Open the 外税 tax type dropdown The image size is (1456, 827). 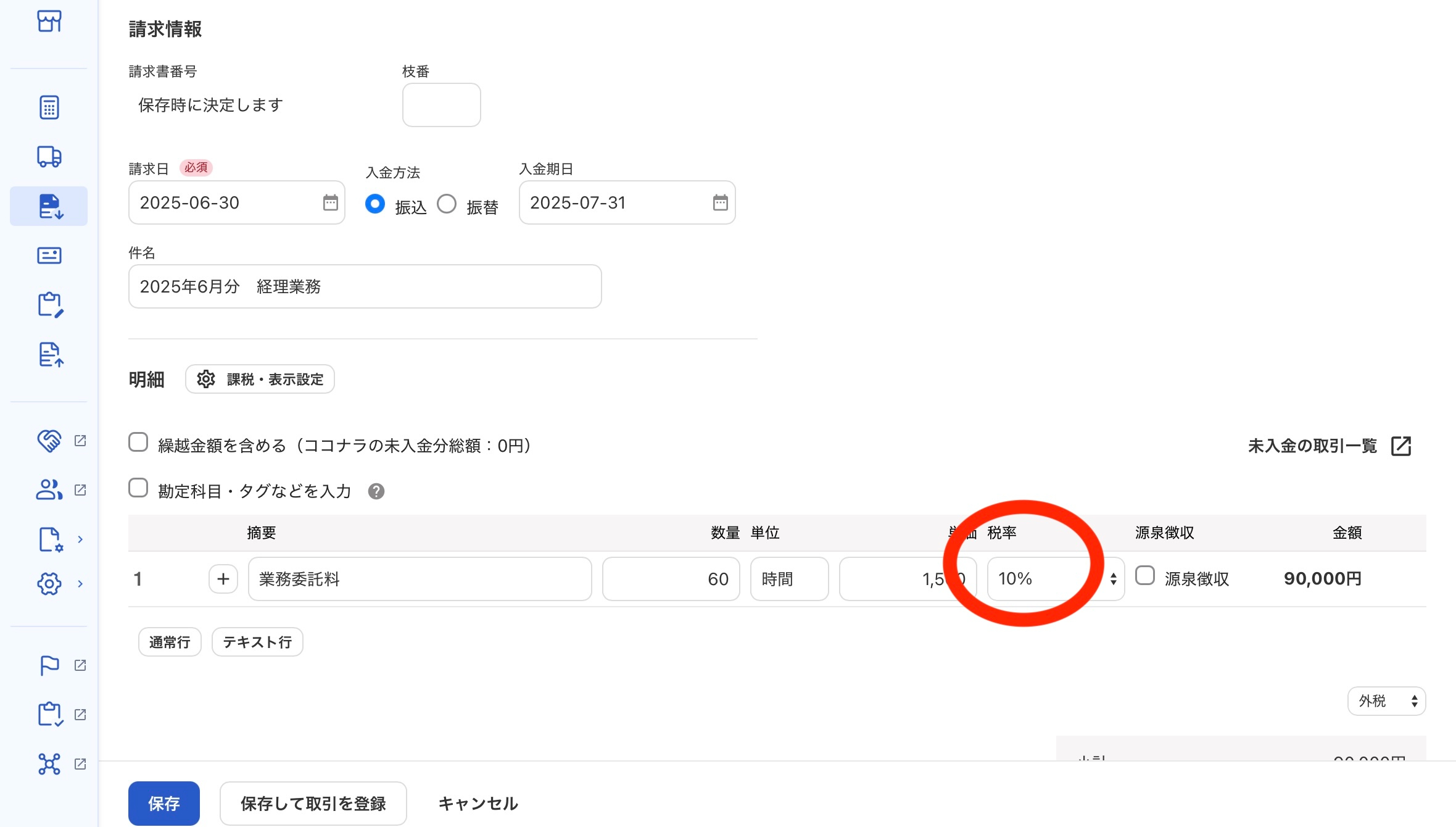point(1386,701)
